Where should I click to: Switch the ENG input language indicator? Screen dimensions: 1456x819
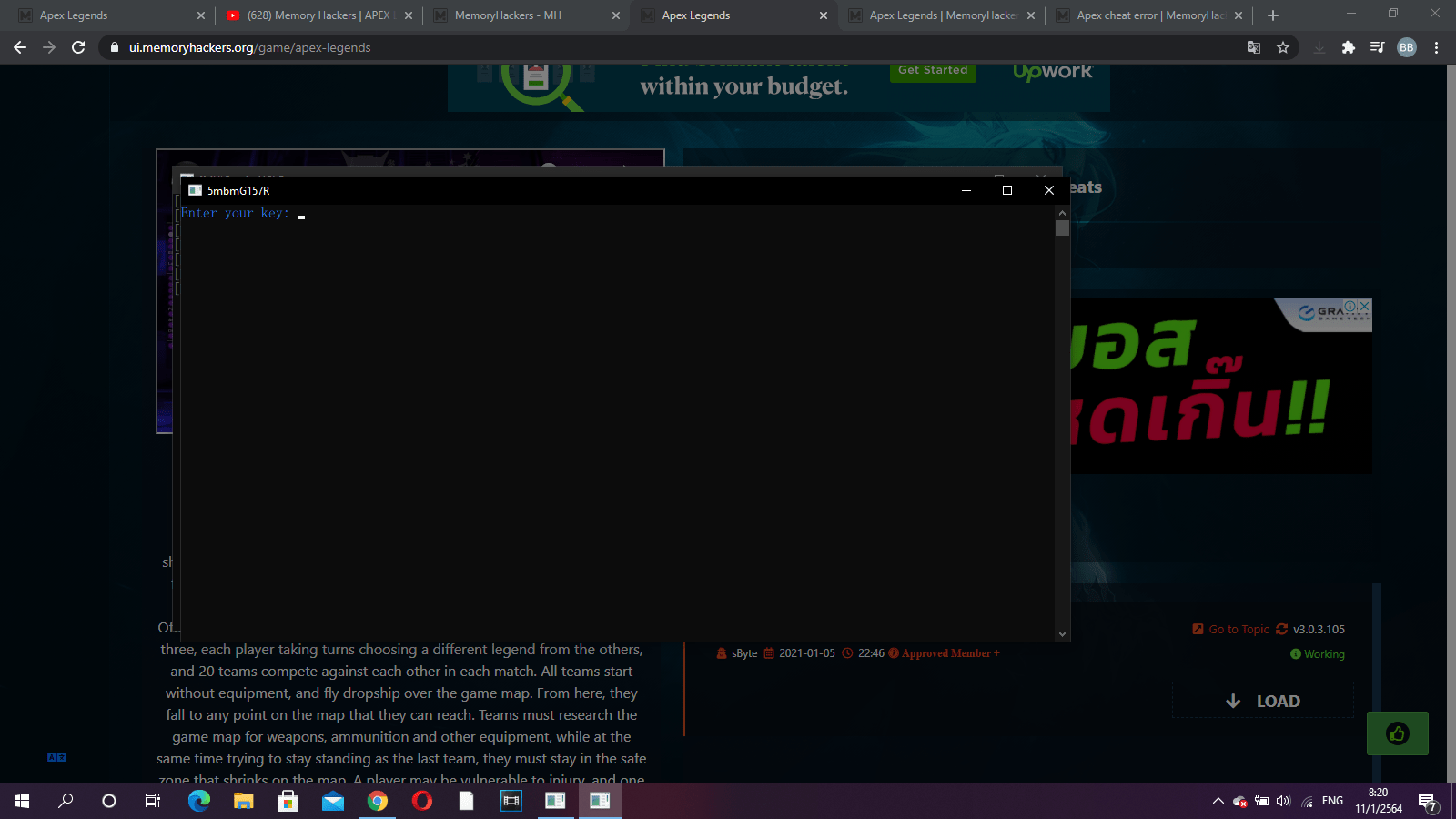click(1332, 801)
